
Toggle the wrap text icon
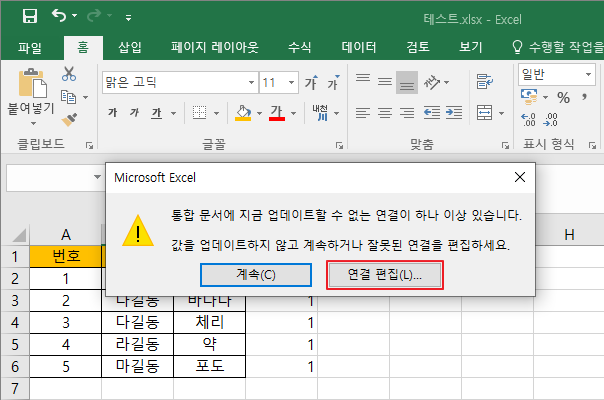(x=485, y=82)
